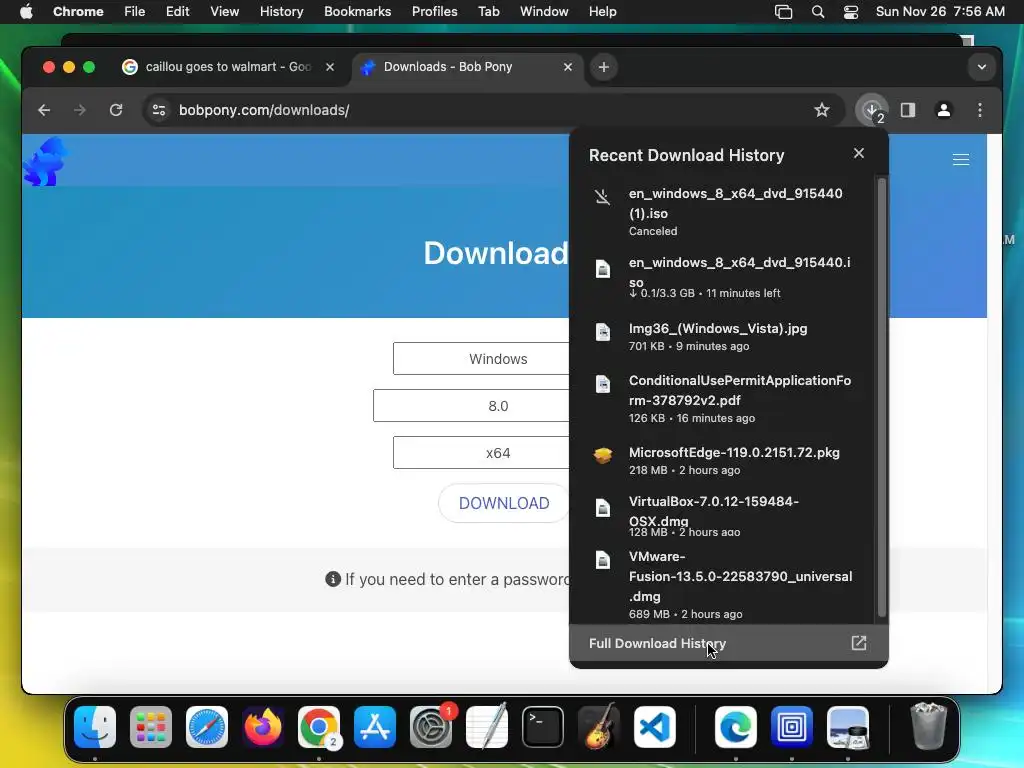This screenshot has height=768, width=1024.
Task: Open Launchpad from the dock
Action: [151, 727]
